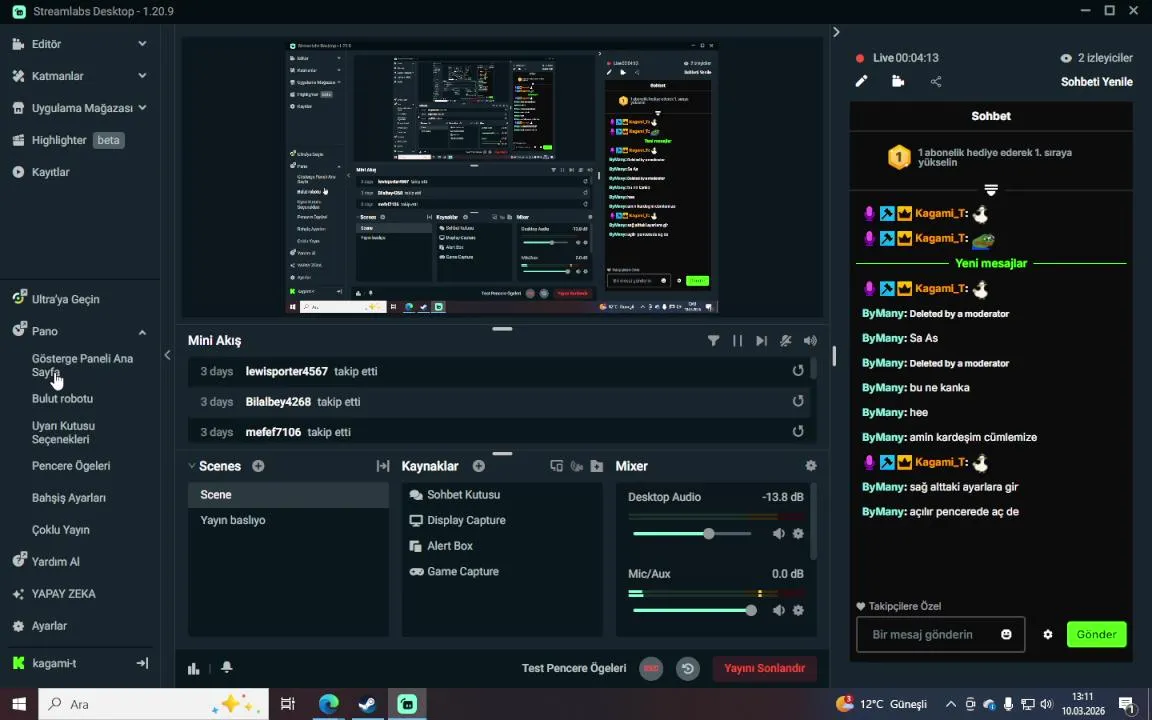Expand the pinned gift leaderboard chevron

pyautogui.click(x=990, y=190)
